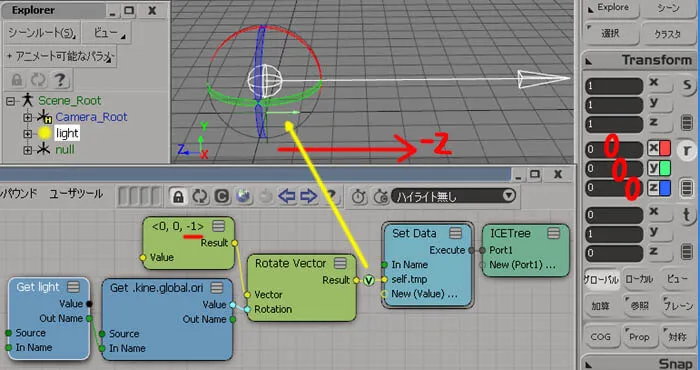Activate the r rotate tool button

687,151
